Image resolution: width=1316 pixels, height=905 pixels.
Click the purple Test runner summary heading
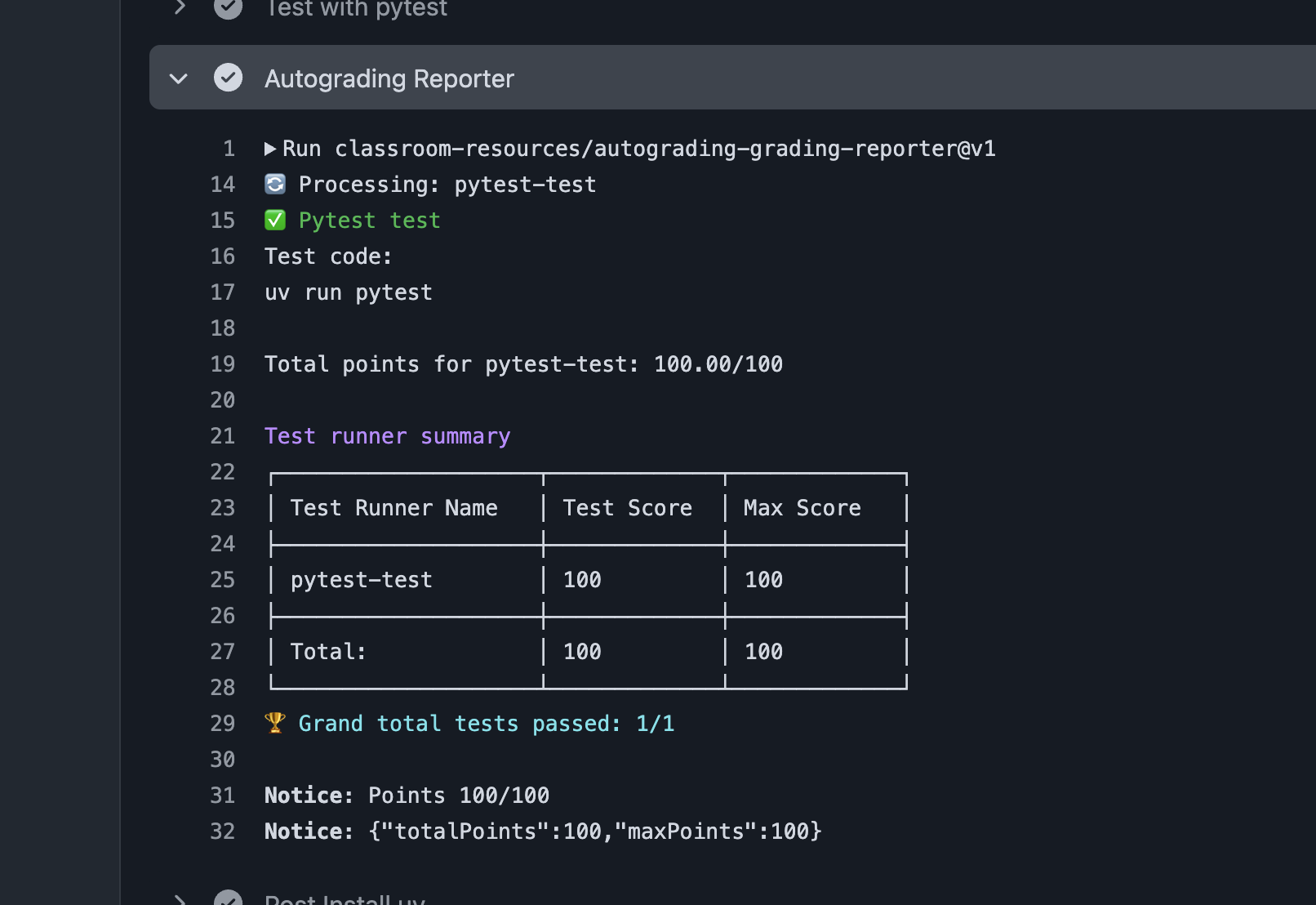[x=387, y=436]
